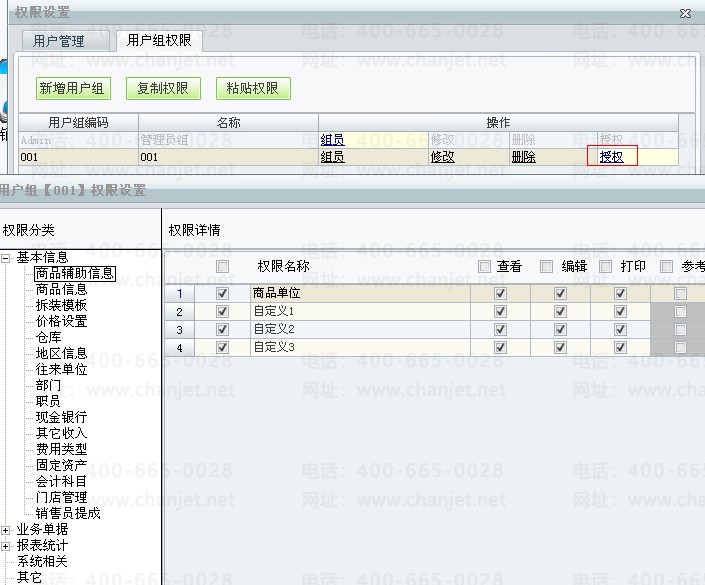The height and width of the screenshot is (585, 705).
Task: Select 往来单位 in the permission tree
Action: tap(61, 370)
